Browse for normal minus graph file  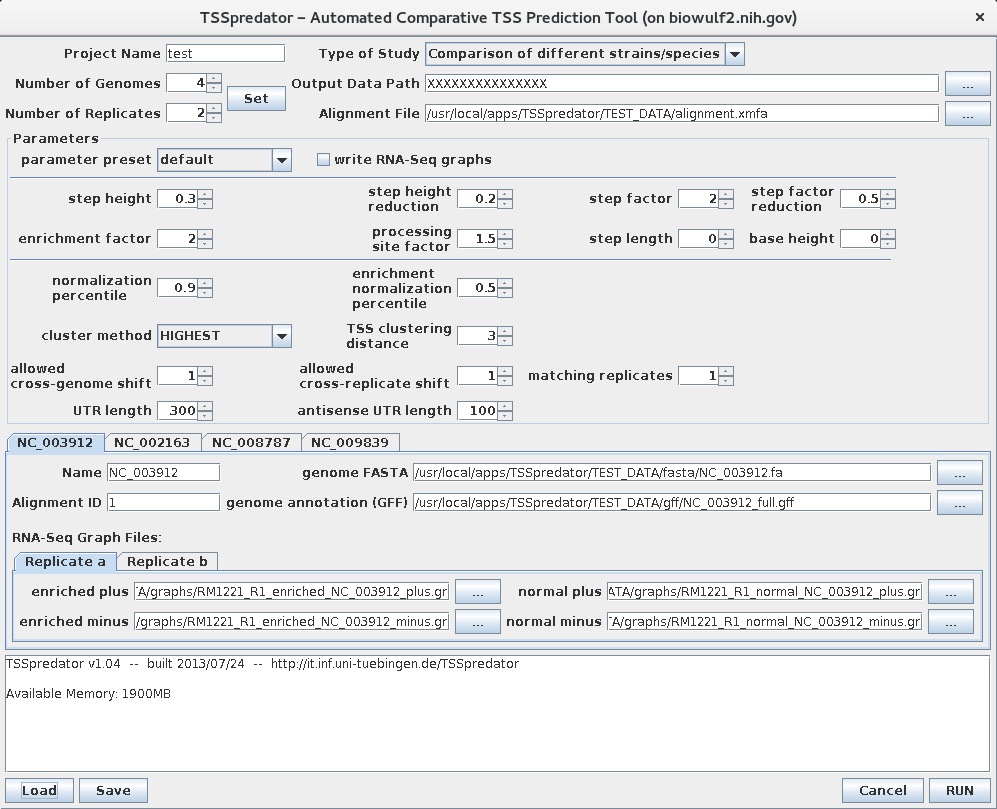950,622
